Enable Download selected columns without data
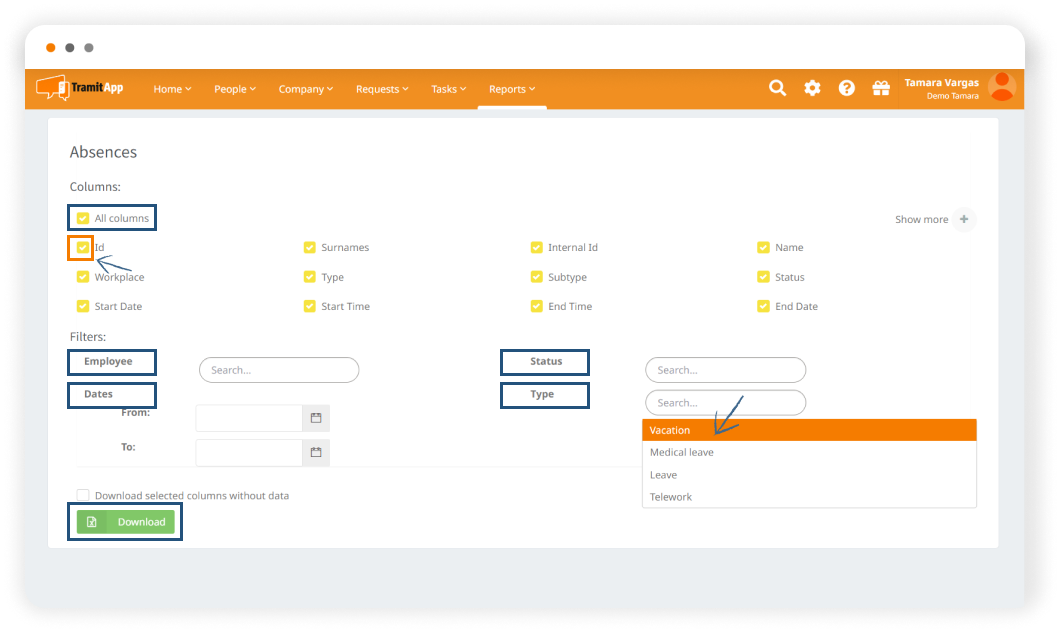Screen dimensions: 1061x633 pos(83,495)
